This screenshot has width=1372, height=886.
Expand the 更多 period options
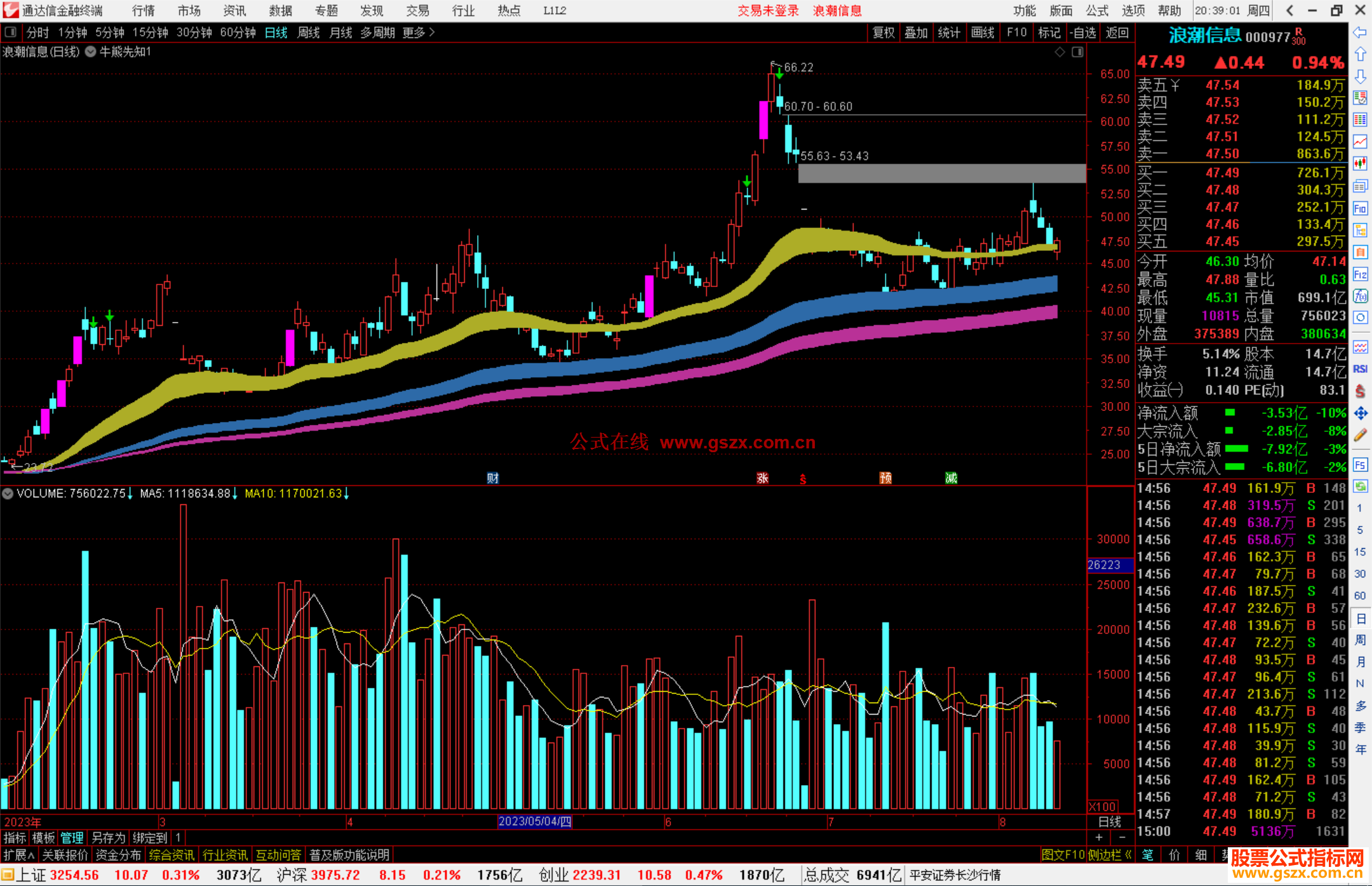point(419,32)
